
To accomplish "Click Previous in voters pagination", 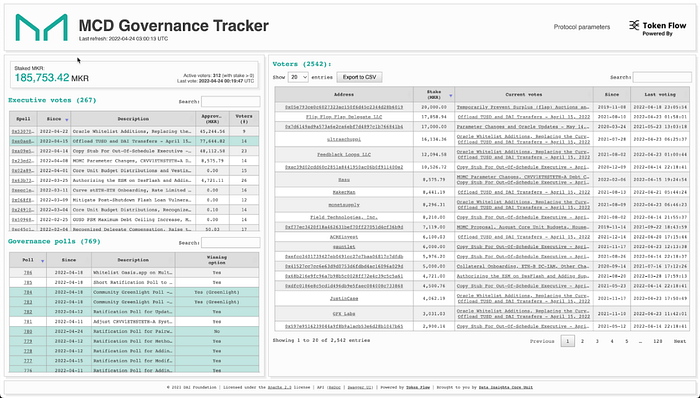I will coord(542,341).
